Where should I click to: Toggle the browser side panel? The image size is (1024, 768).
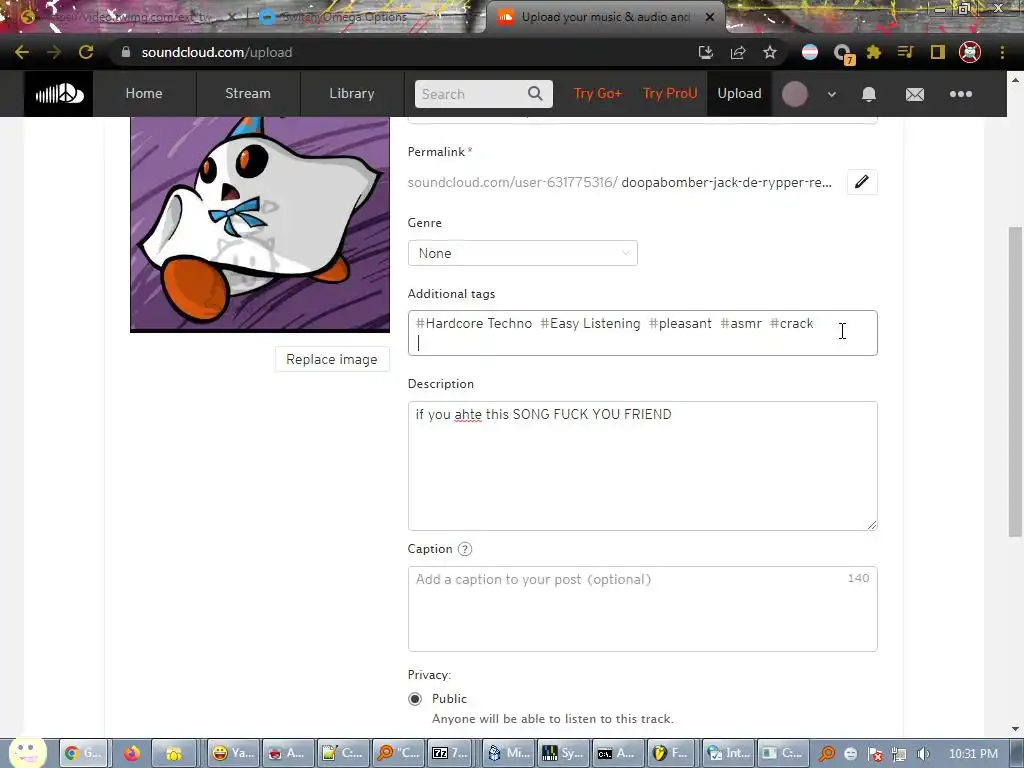pyautogui.click(x=938, y=52)
